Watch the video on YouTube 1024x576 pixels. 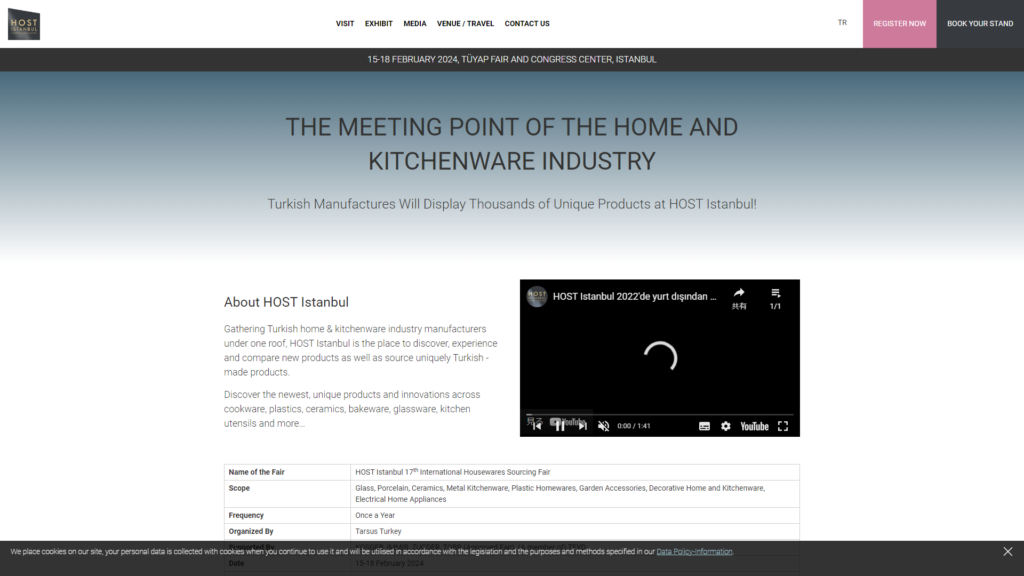[x=754, y=426]
